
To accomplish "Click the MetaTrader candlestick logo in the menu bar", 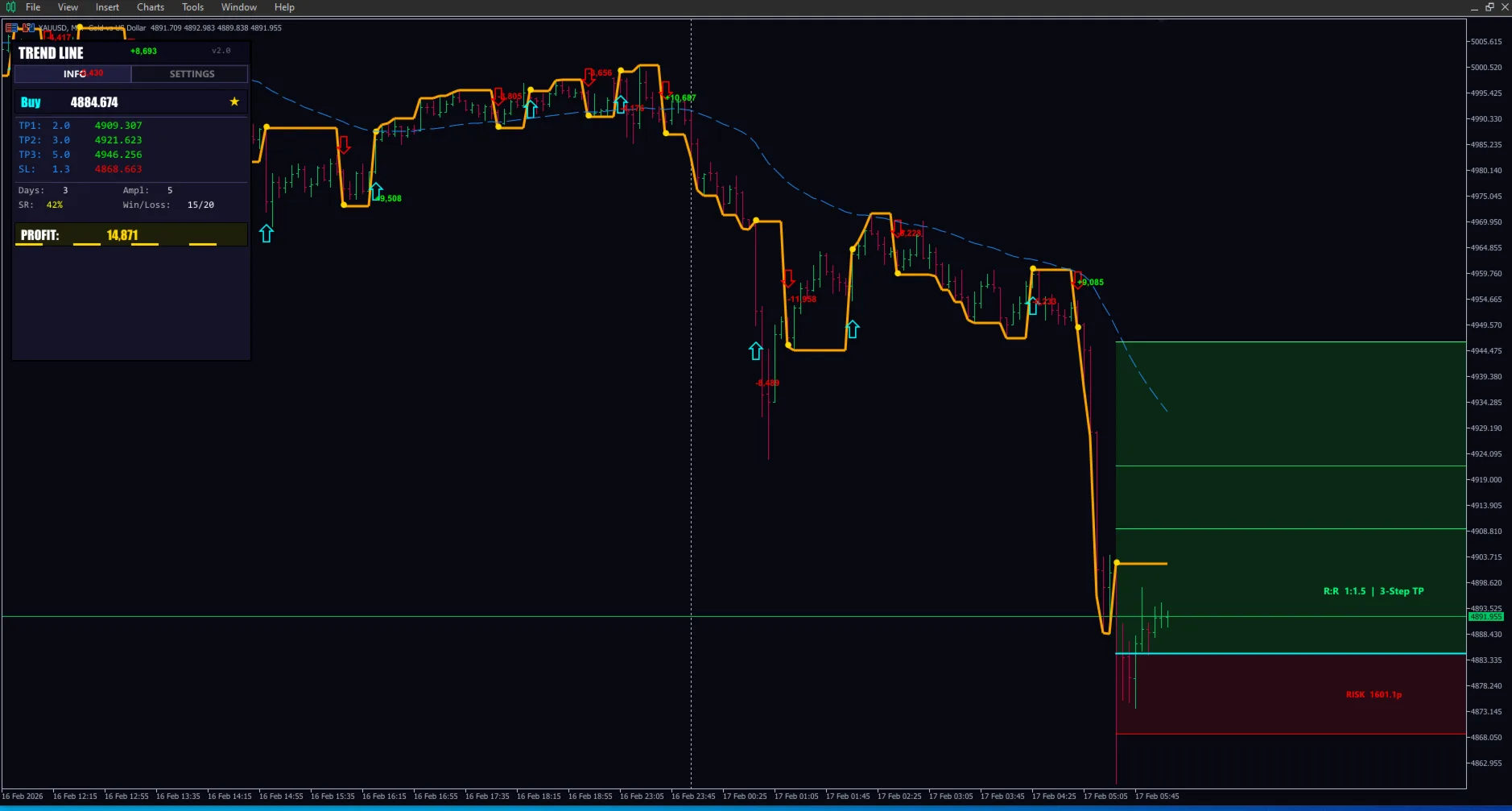I will coord(10,6).
